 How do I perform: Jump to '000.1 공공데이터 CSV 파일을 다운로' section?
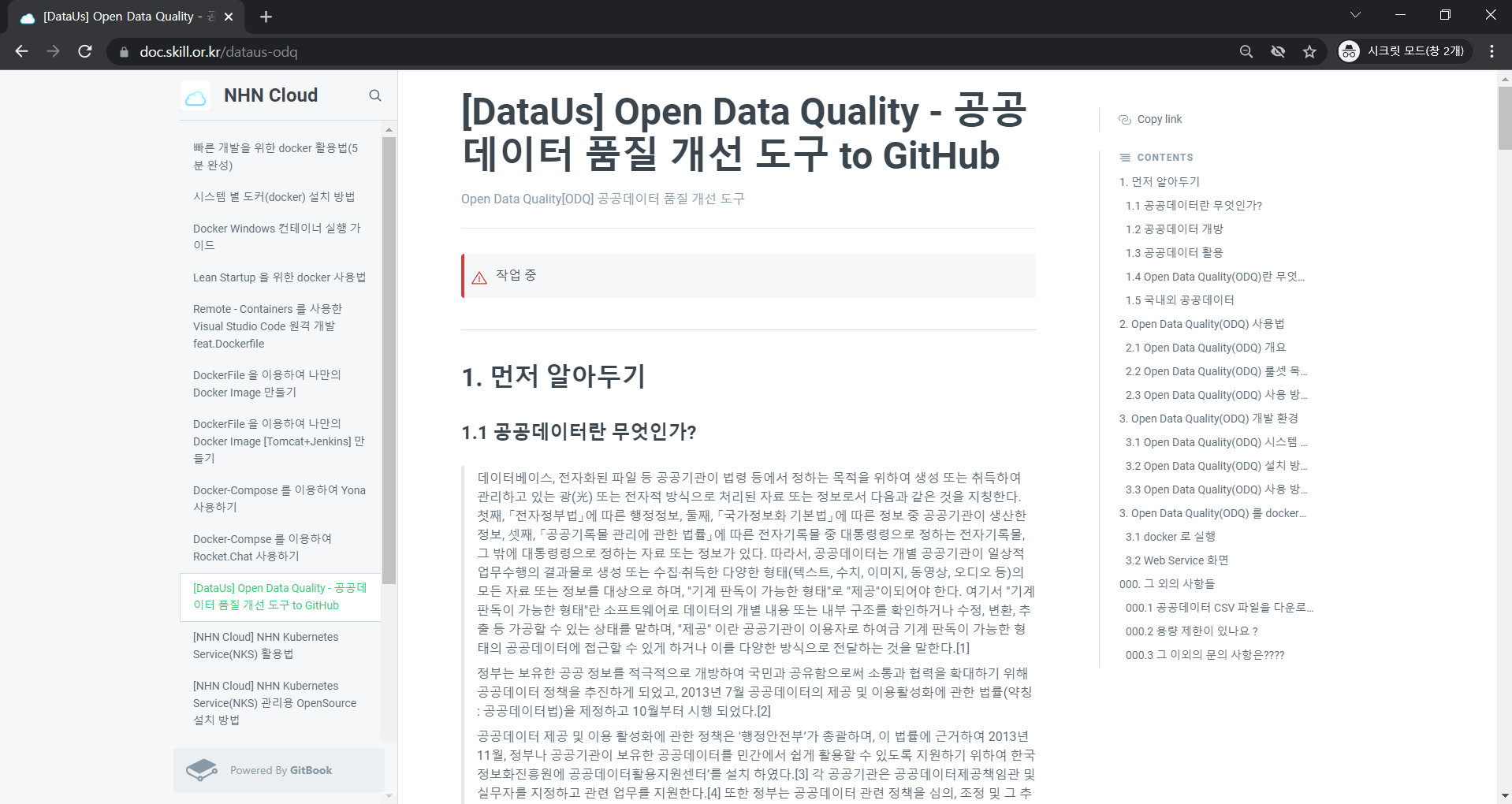1220,608
